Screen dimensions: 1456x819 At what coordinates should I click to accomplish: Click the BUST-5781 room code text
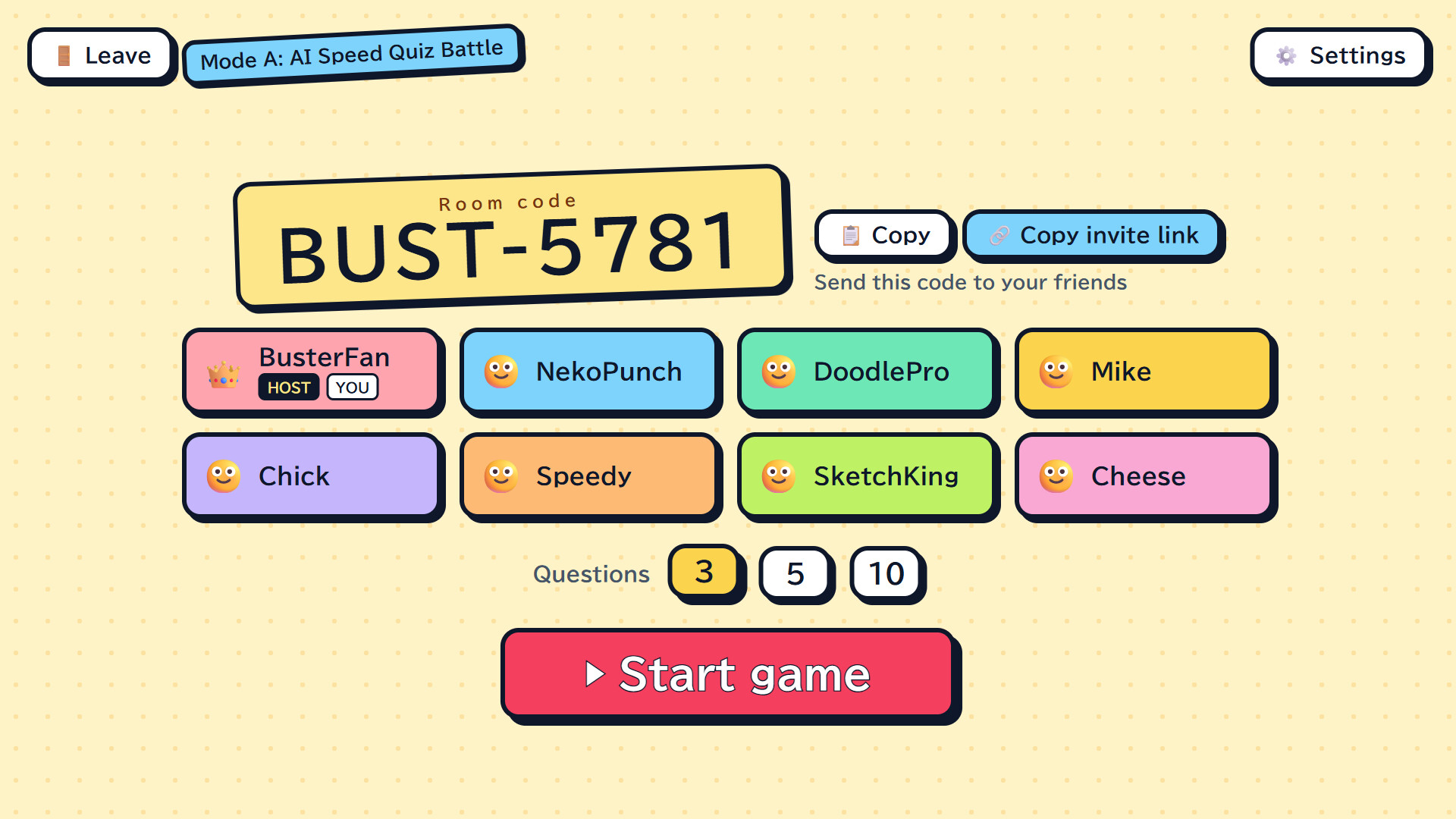[x=508, y=248]
